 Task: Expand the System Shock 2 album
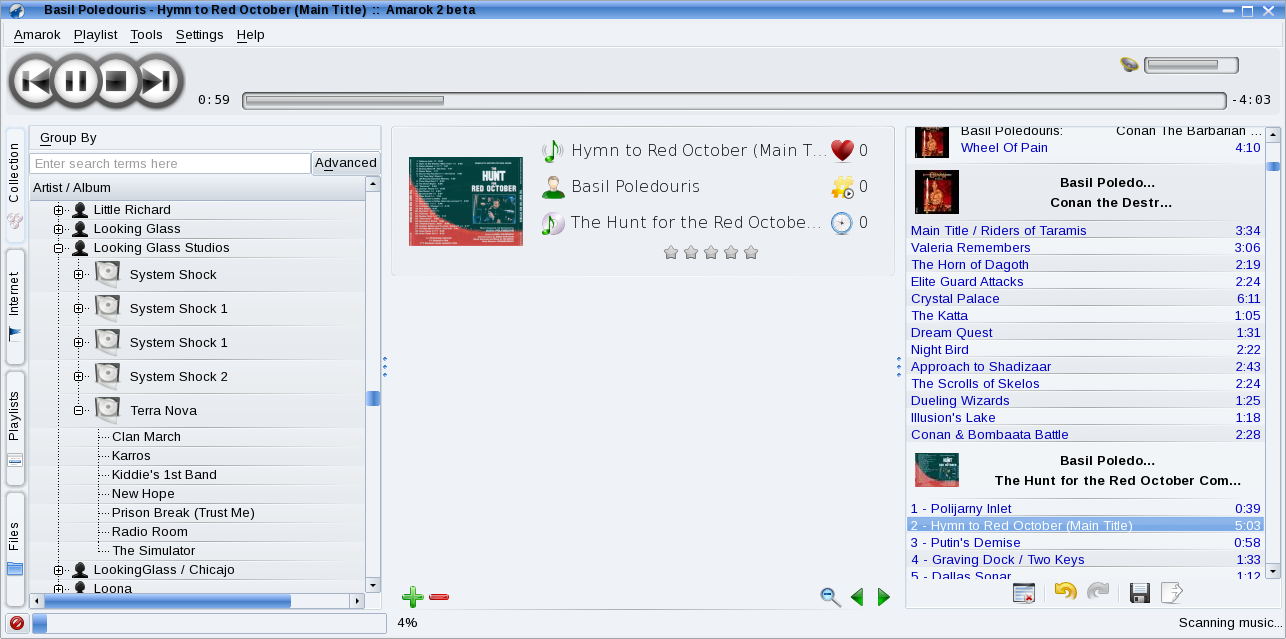point(78,377)
